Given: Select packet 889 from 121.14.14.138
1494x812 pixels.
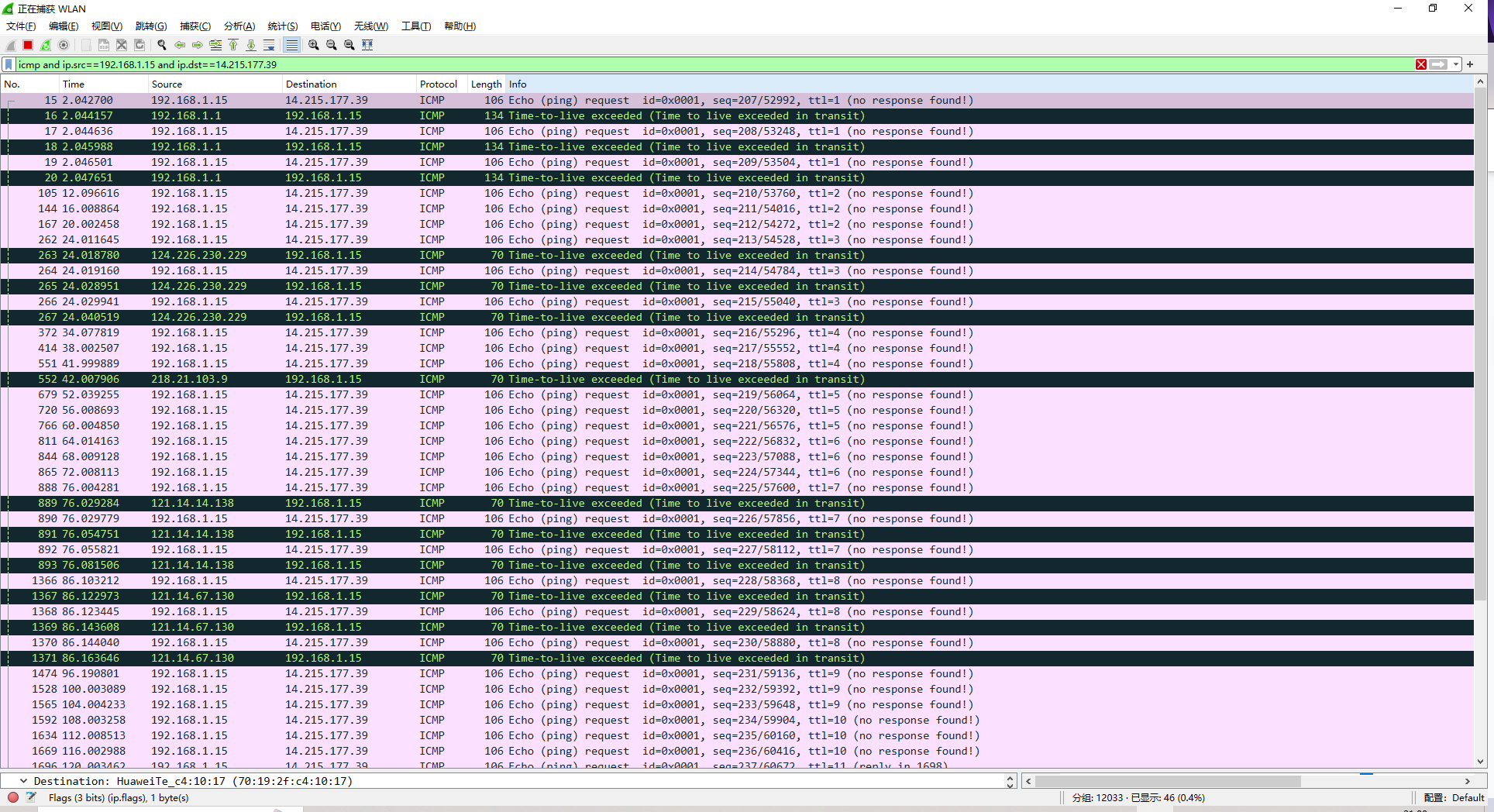Looking at the screenshot, I should tap(737, 503).
